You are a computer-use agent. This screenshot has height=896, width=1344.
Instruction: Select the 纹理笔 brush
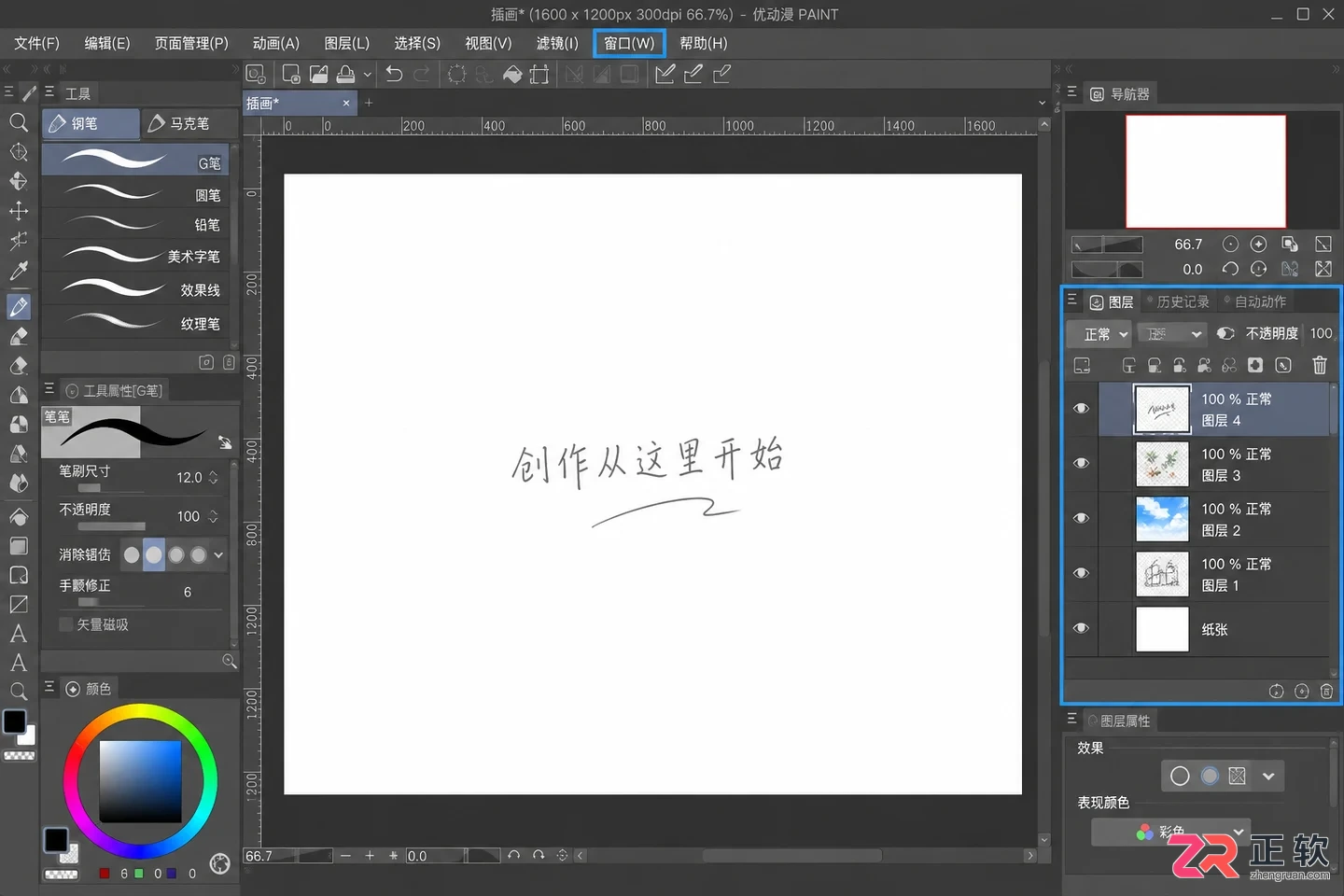(x=135, y=323)
